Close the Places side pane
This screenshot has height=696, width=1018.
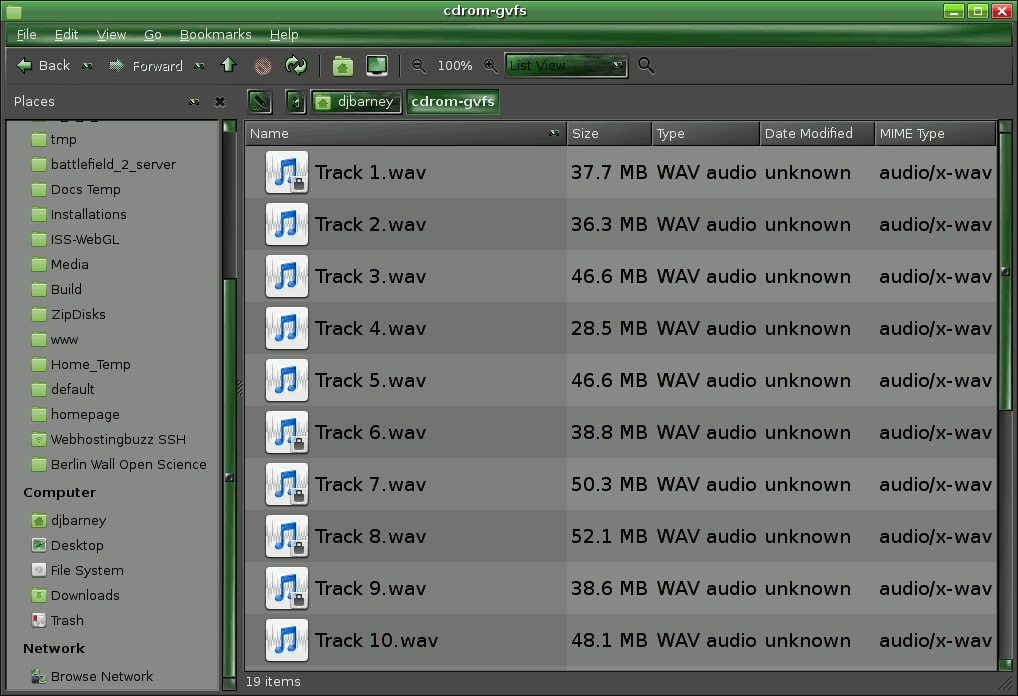[x=220, y=102]
